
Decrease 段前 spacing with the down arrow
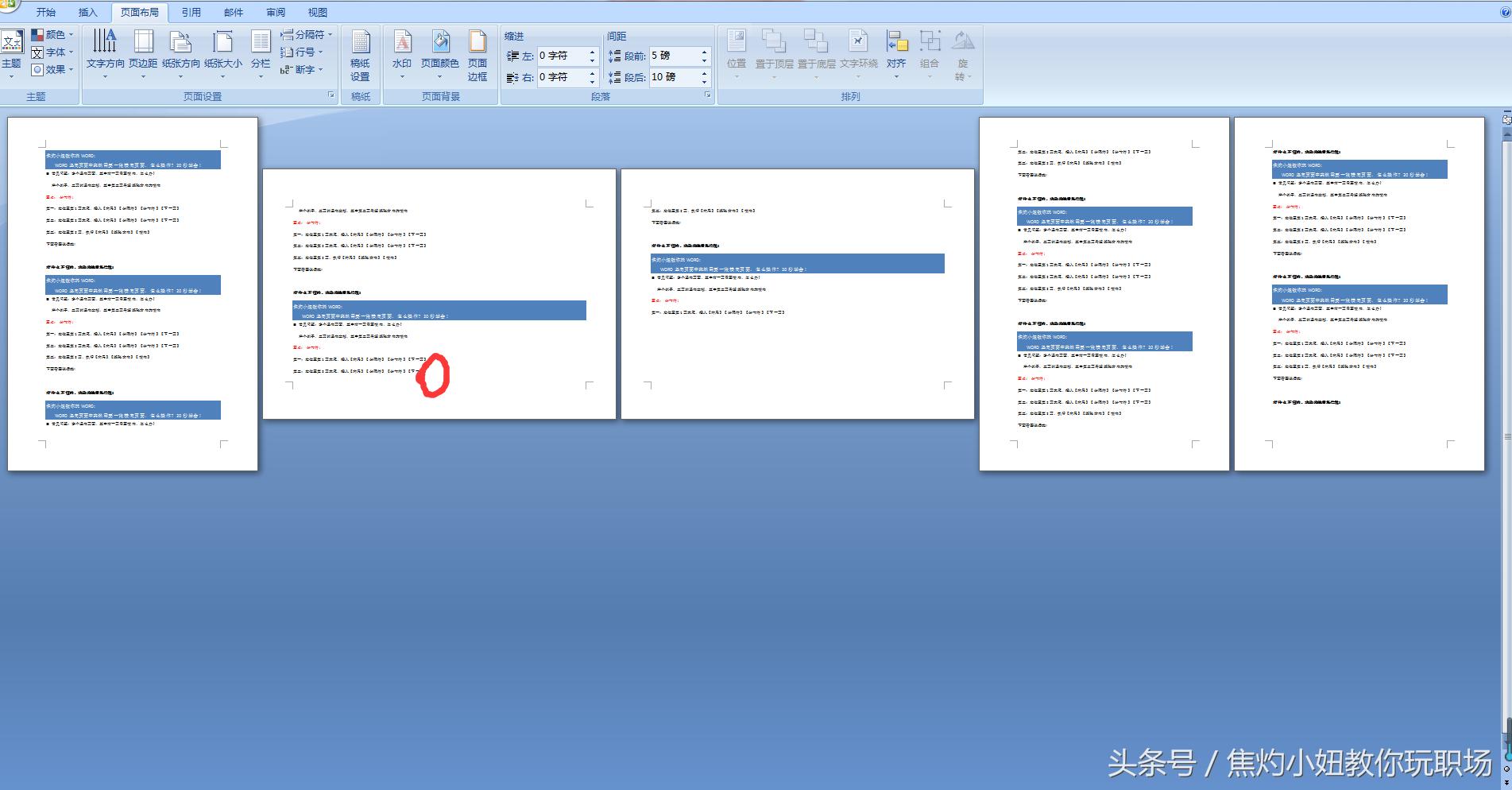[704, 60]
